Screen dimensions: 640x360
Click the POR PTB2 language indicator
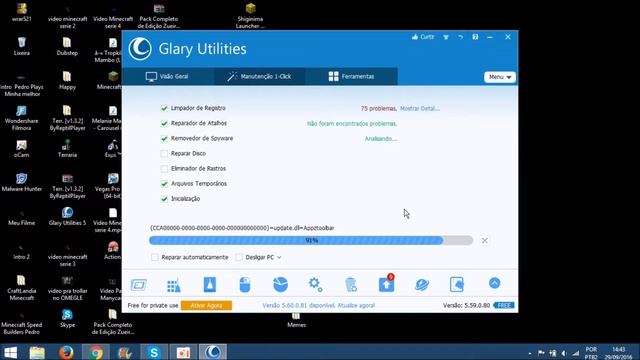click(x=591, y=353)
